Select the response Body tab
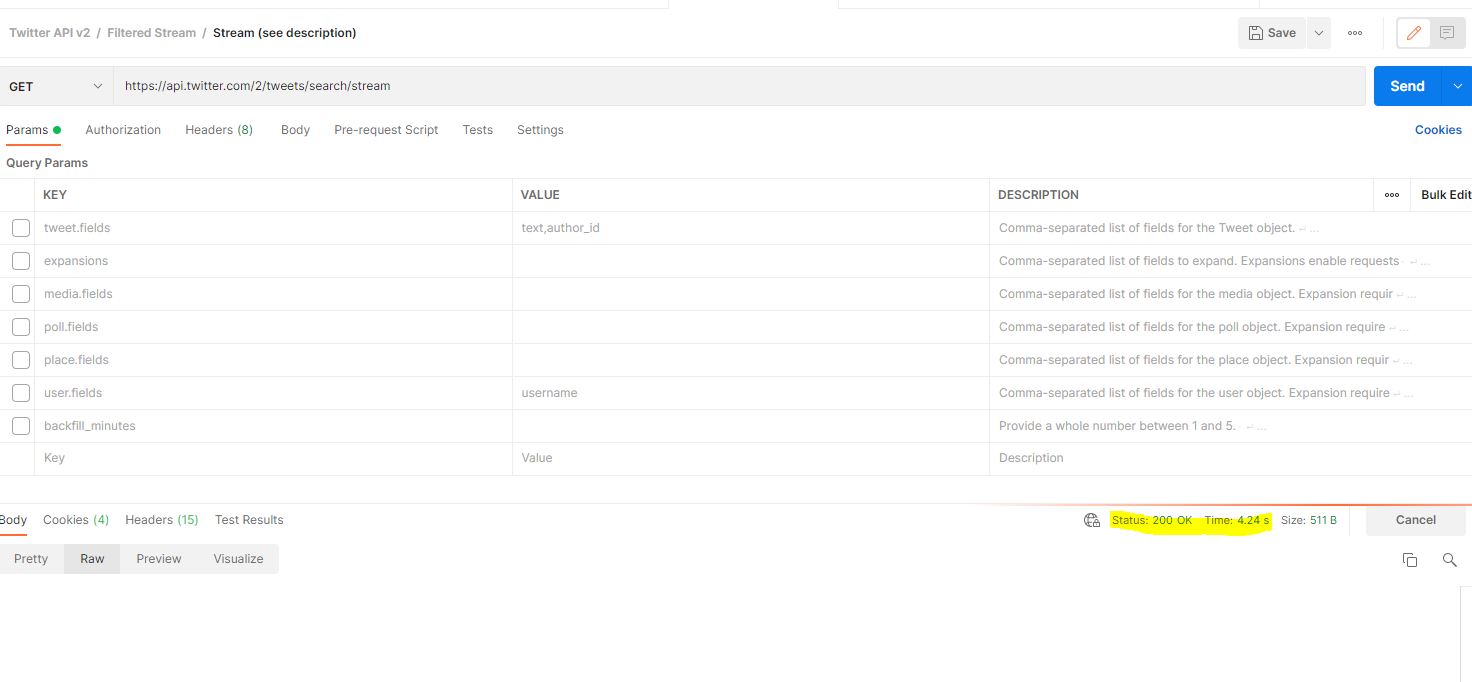Image resolution: width=1472 pixels, height=682 pixels. pos(13,520)
